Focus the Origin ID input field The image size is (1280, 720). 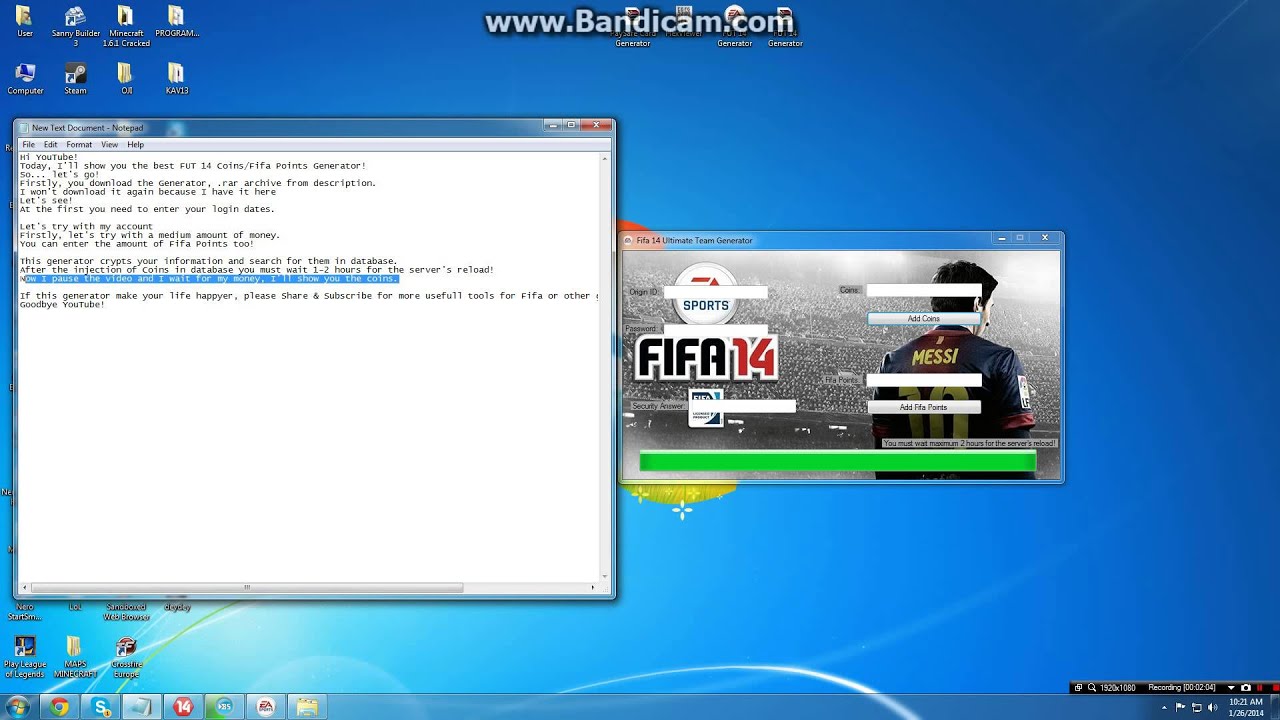(x=714, y=293)
